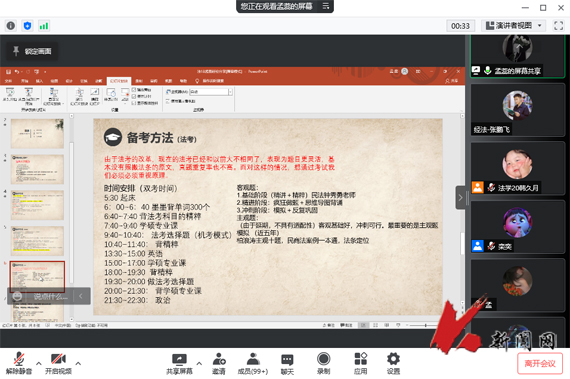
Task: Toggle the 锁定画面 pin button
Action: [32, 51]
